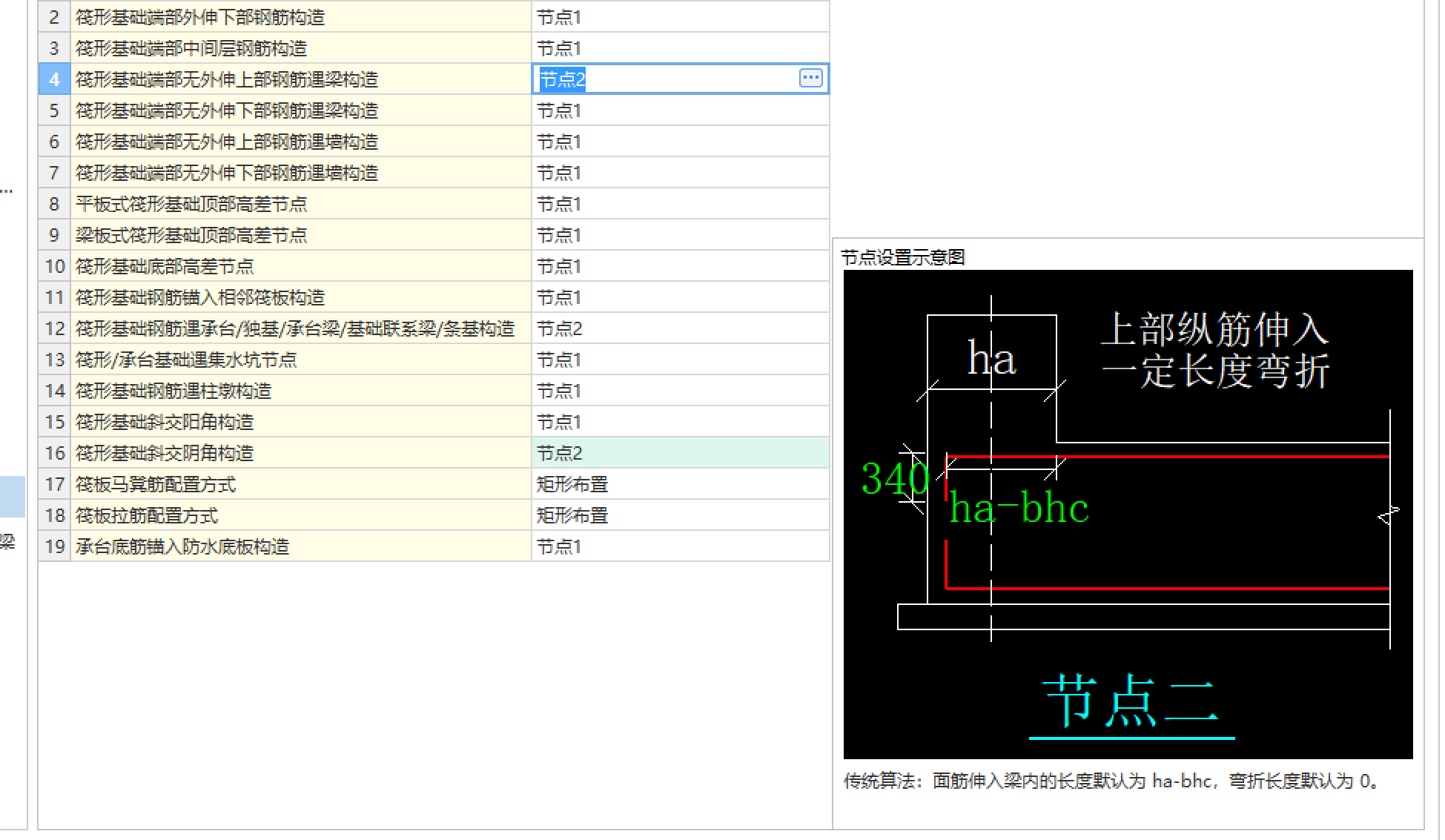Click the 节点1 value in row 15

681,421
